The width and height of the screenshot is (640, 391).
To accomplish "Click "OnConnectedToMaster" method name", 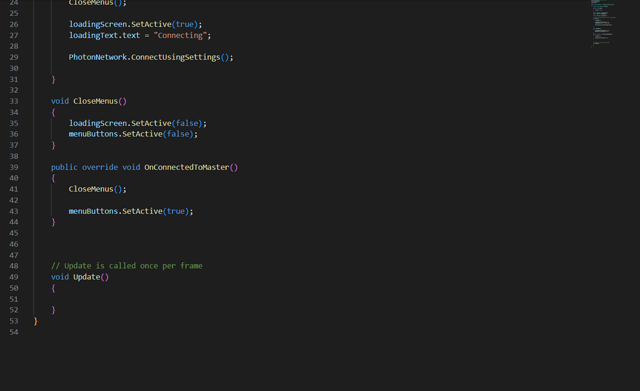I will coord(187,167).
